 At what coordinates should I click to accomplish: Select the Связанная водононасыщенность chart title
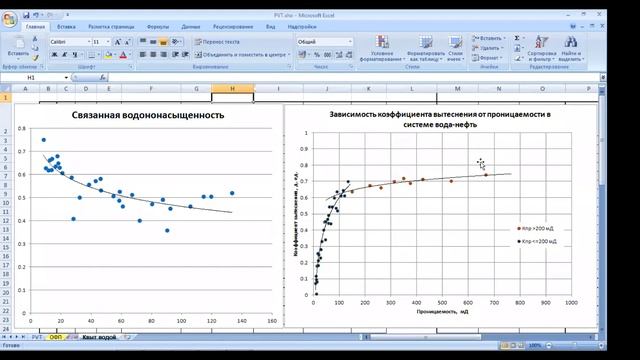148,115
